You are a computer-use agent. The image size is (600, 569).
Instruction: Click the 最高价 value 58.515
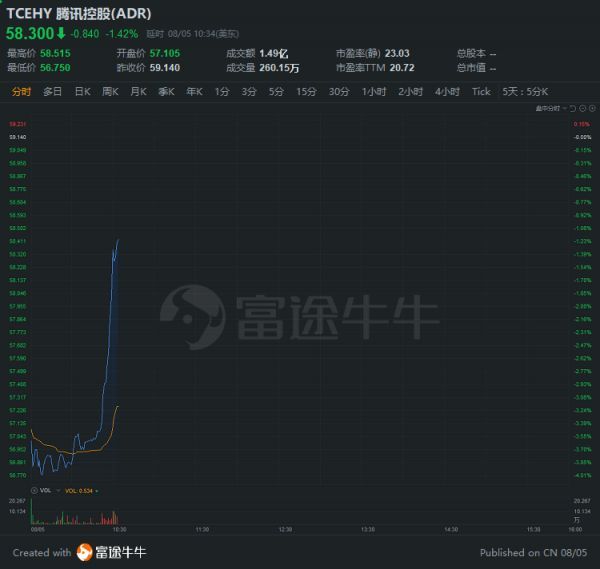coord(55,53)
